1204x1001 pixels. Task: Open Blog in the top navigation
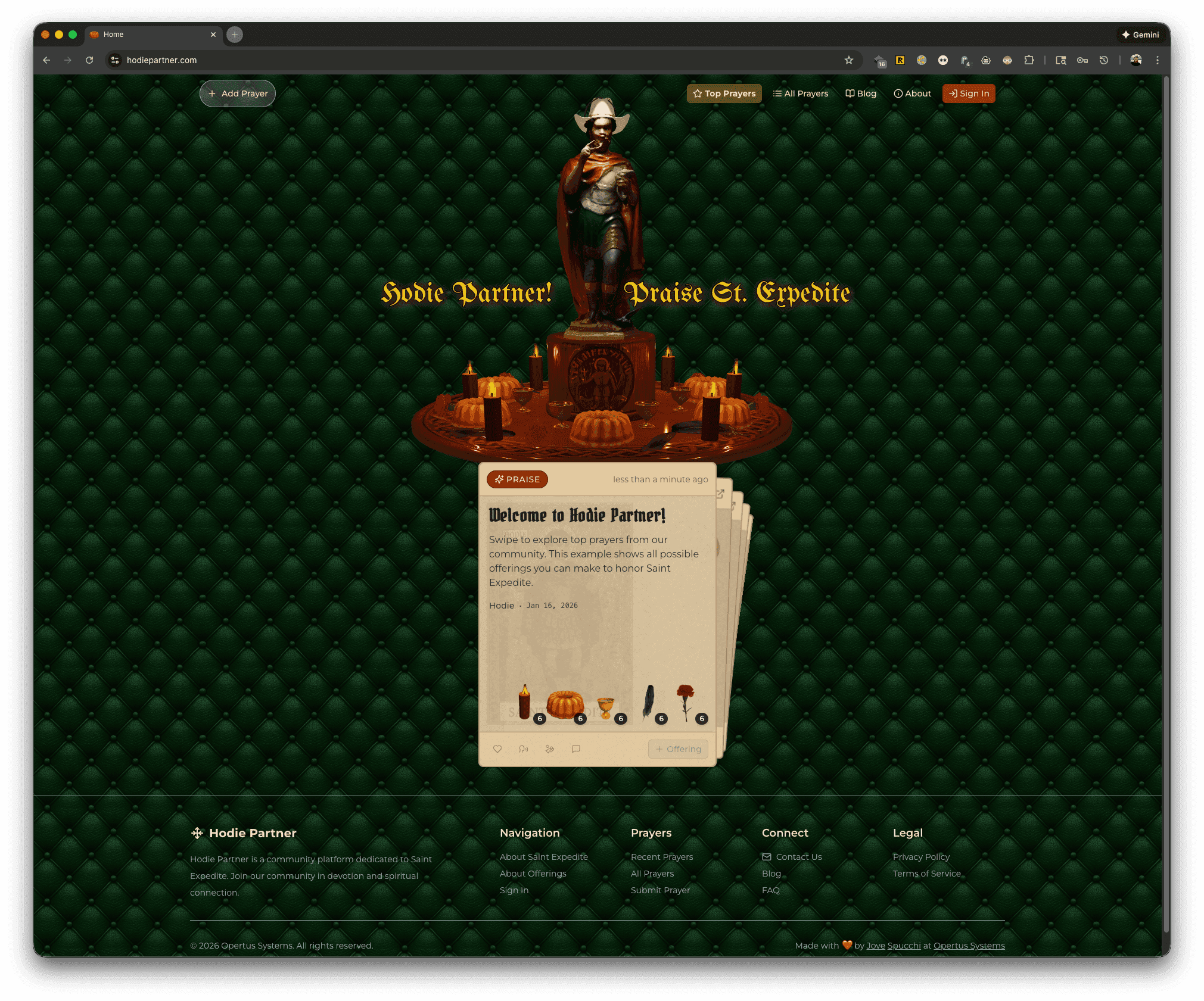coord(861,93)
